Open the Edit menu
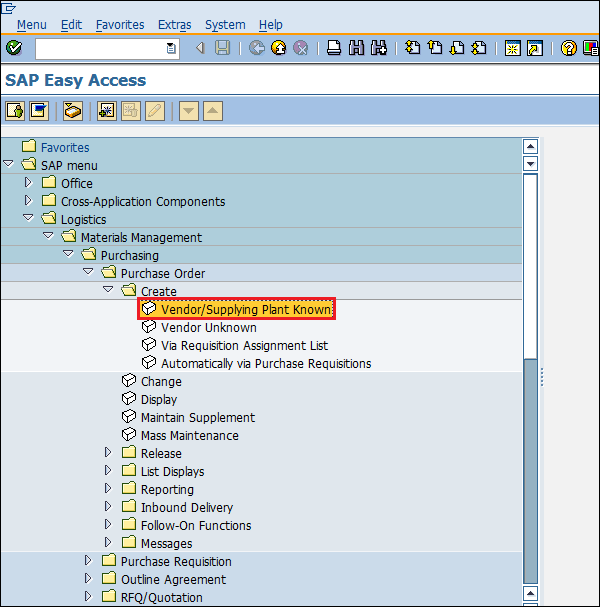This screenshot has height=607, width=600. pyautogui.click(x=71, y=25)
